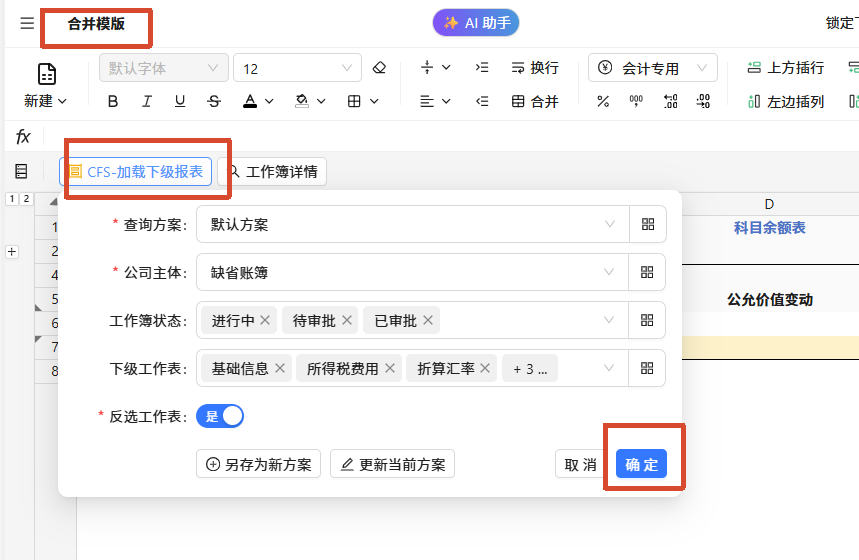Image resolution: width=859 pixels, height=560 pixels.
Task: Click the CFS-加载下级报表 button
Action: 135,172
